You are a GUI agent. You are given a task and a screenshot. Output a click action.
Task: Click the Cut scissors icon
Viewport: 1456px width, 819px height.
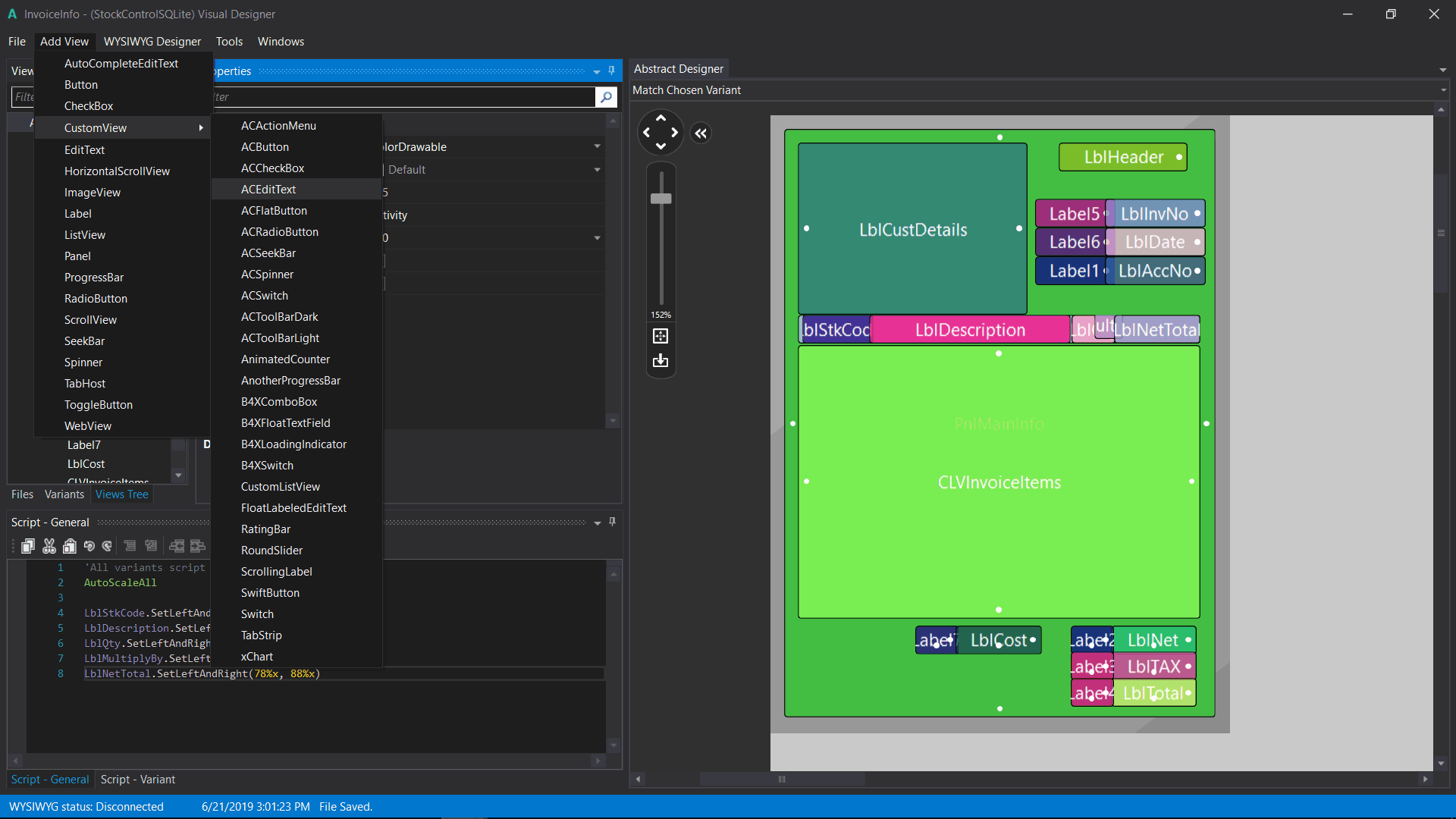tap(49, 546)
